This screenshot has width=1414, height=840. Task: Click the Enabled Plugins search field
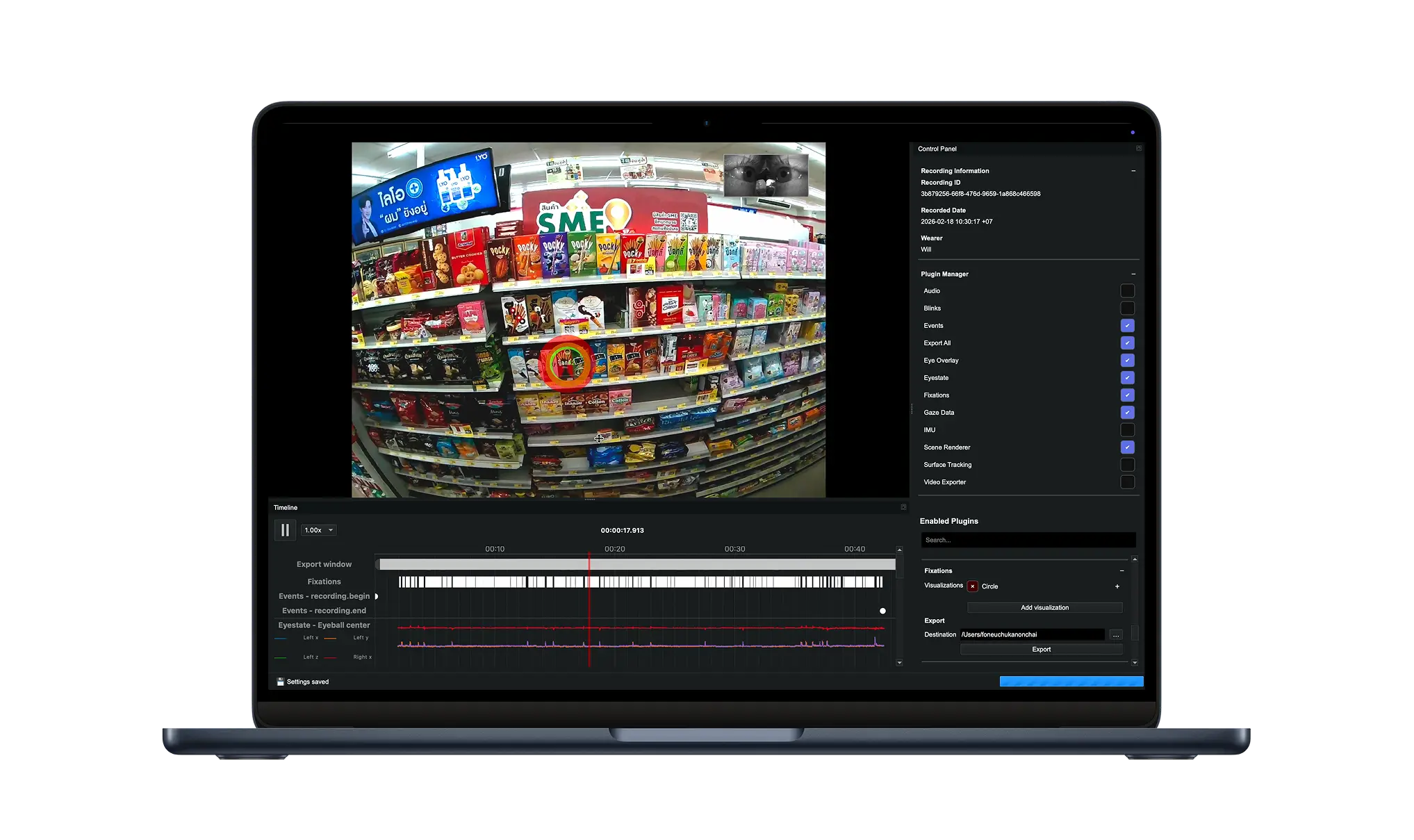(1028, 540)
